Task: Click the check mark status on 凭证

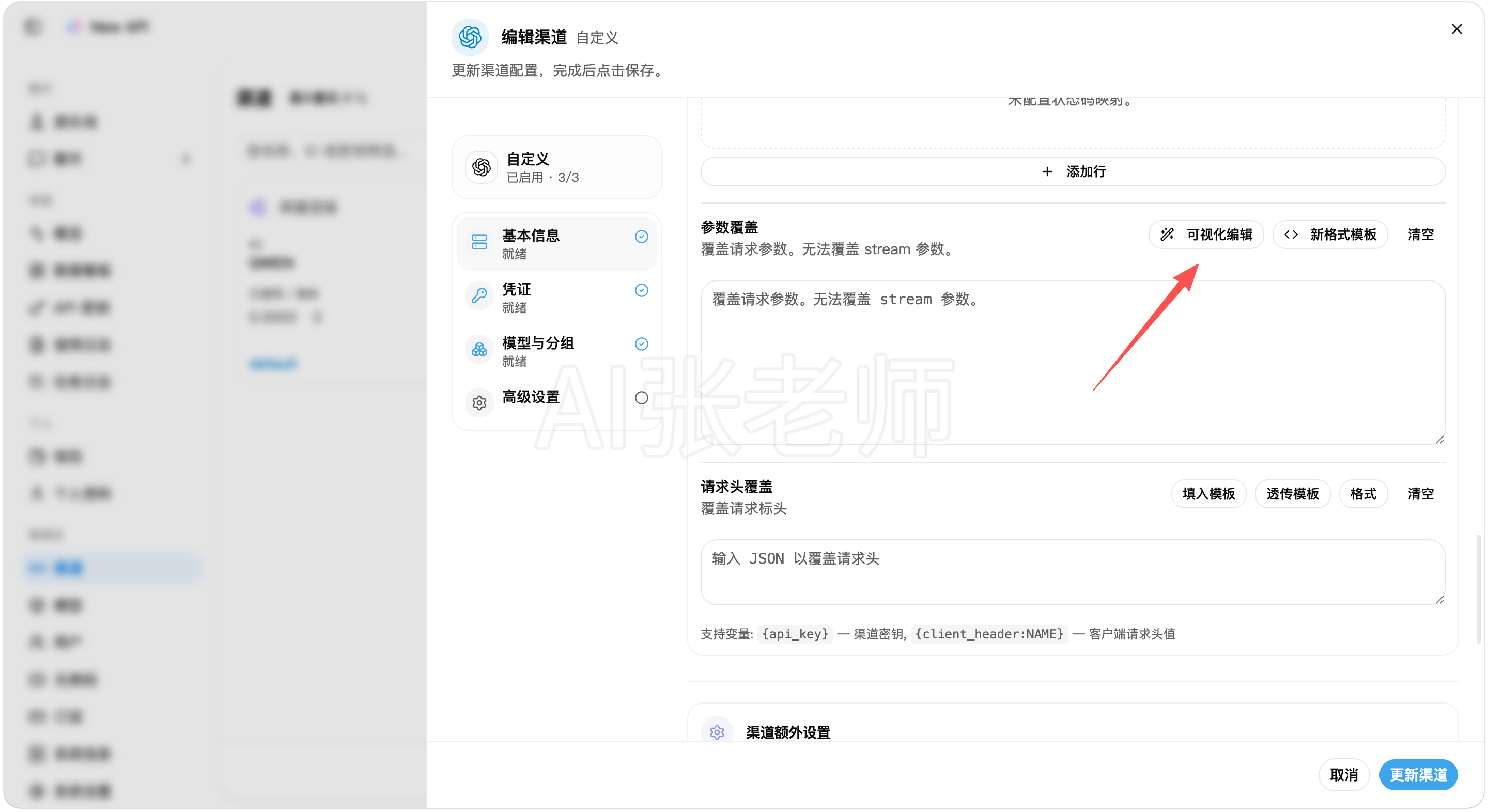Action: [641, 290]
